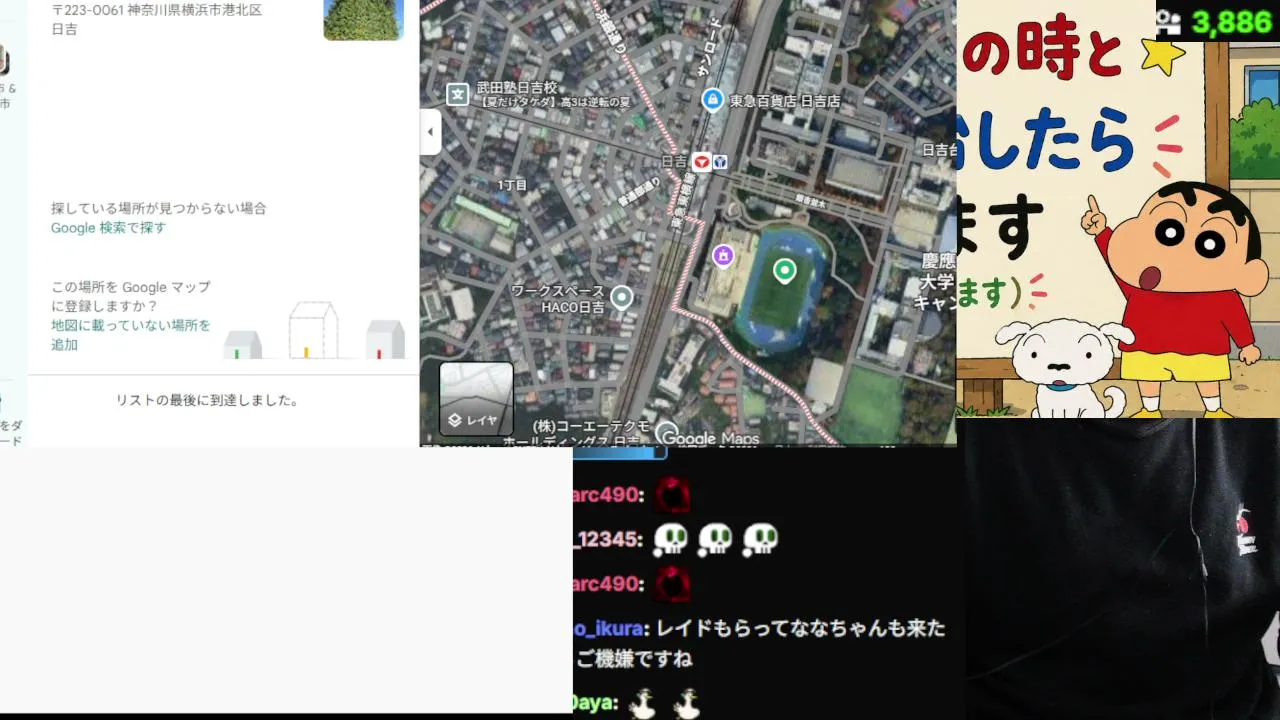Select the 武田塾日吉校 school marker icon
Image resolution: width=1280 pixels, height=720 pixels.
click(457, 94)
